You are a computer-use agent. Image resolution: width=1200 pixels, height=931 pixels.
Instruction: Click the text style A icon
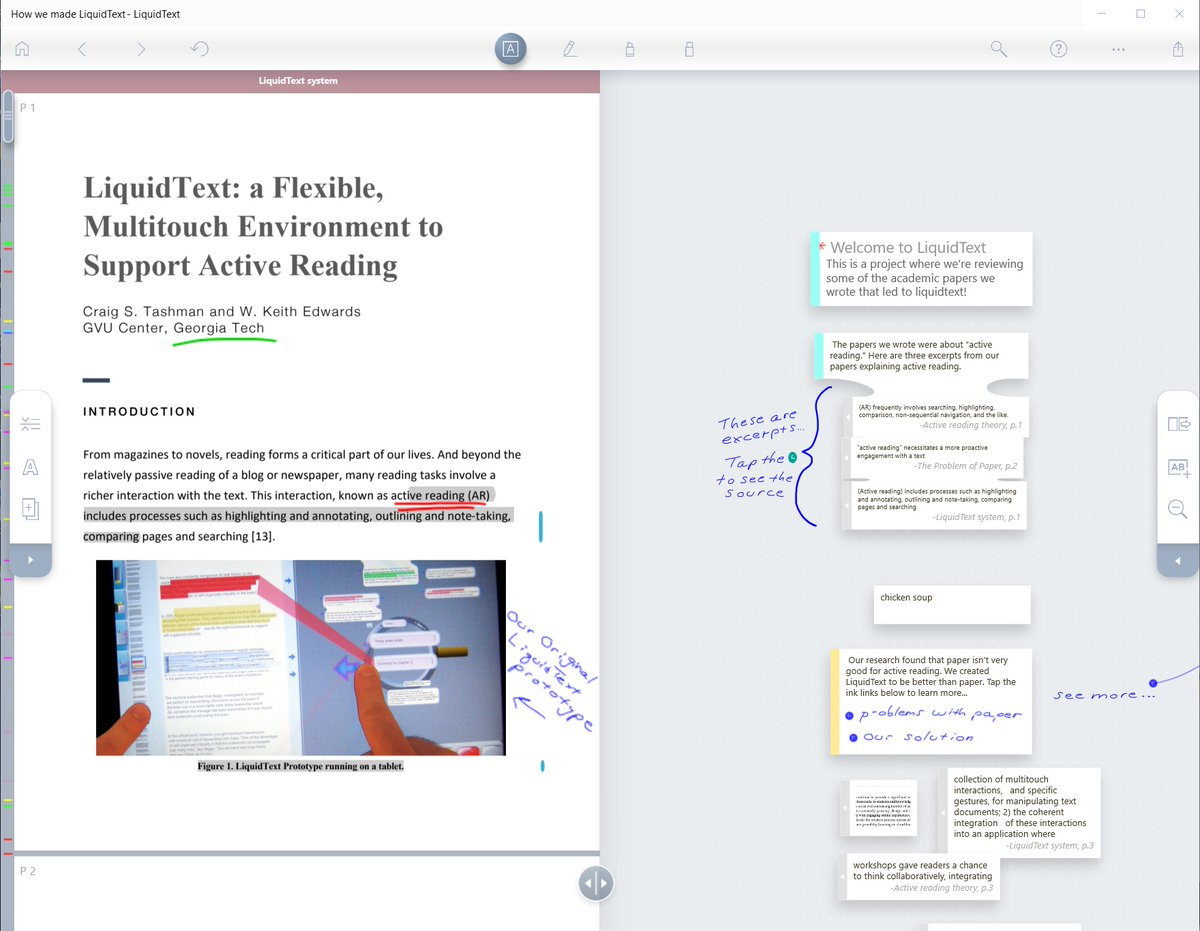30,467
